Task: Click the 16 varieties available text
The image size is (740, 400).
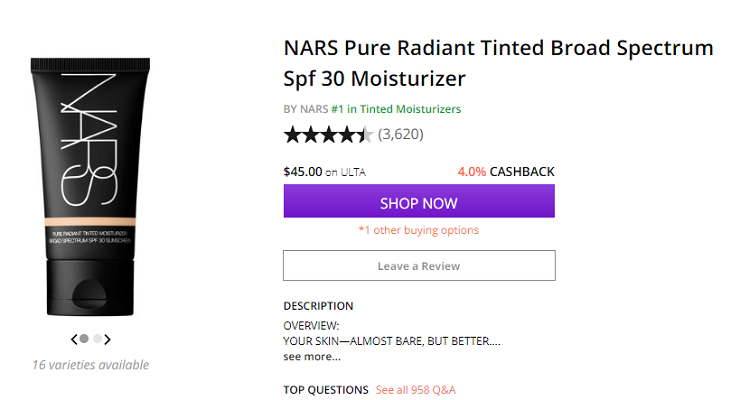Action: (90, 364)
